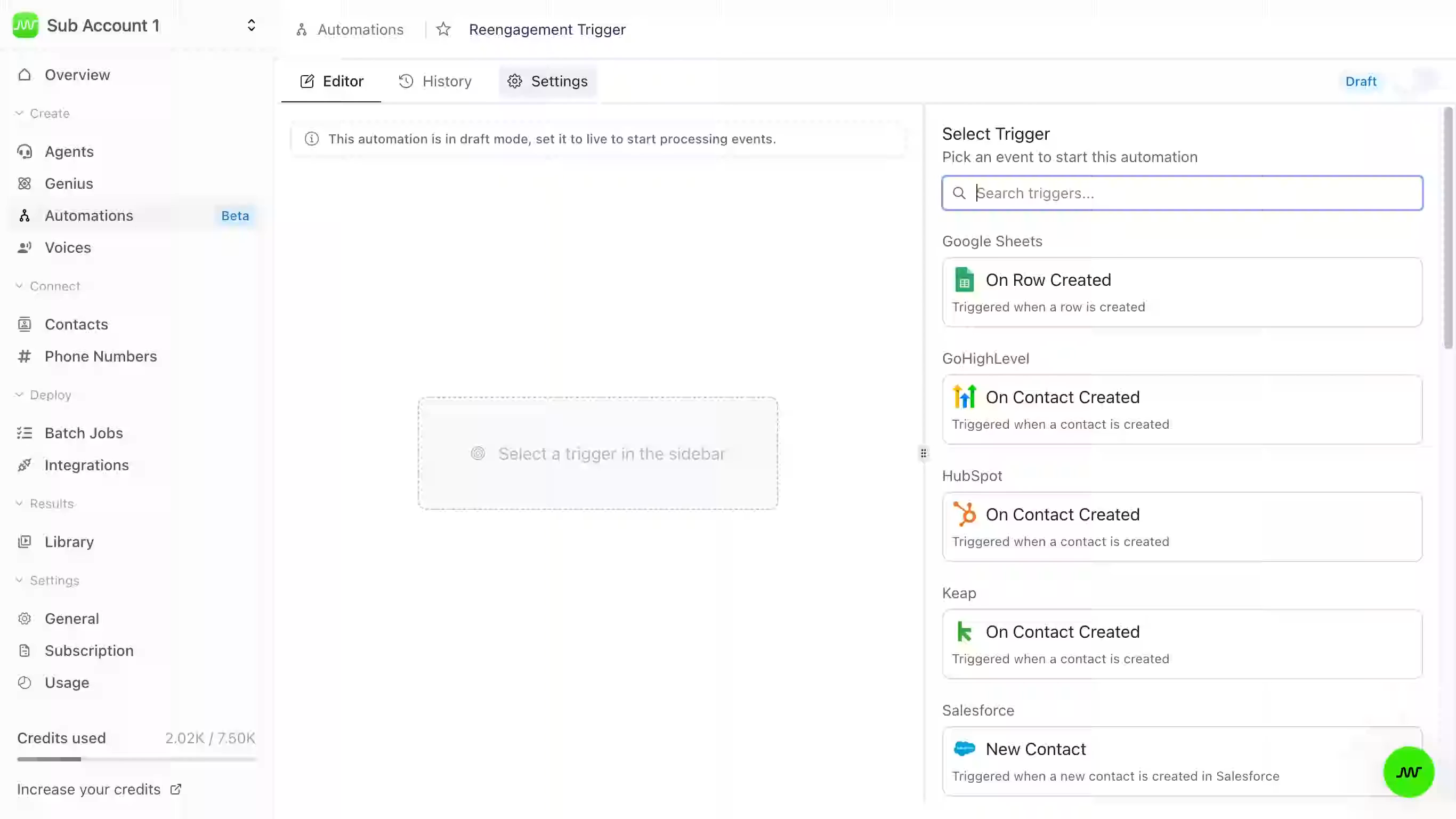
Task: Click the Batch Jobs list icon
Action: [25, 432]
